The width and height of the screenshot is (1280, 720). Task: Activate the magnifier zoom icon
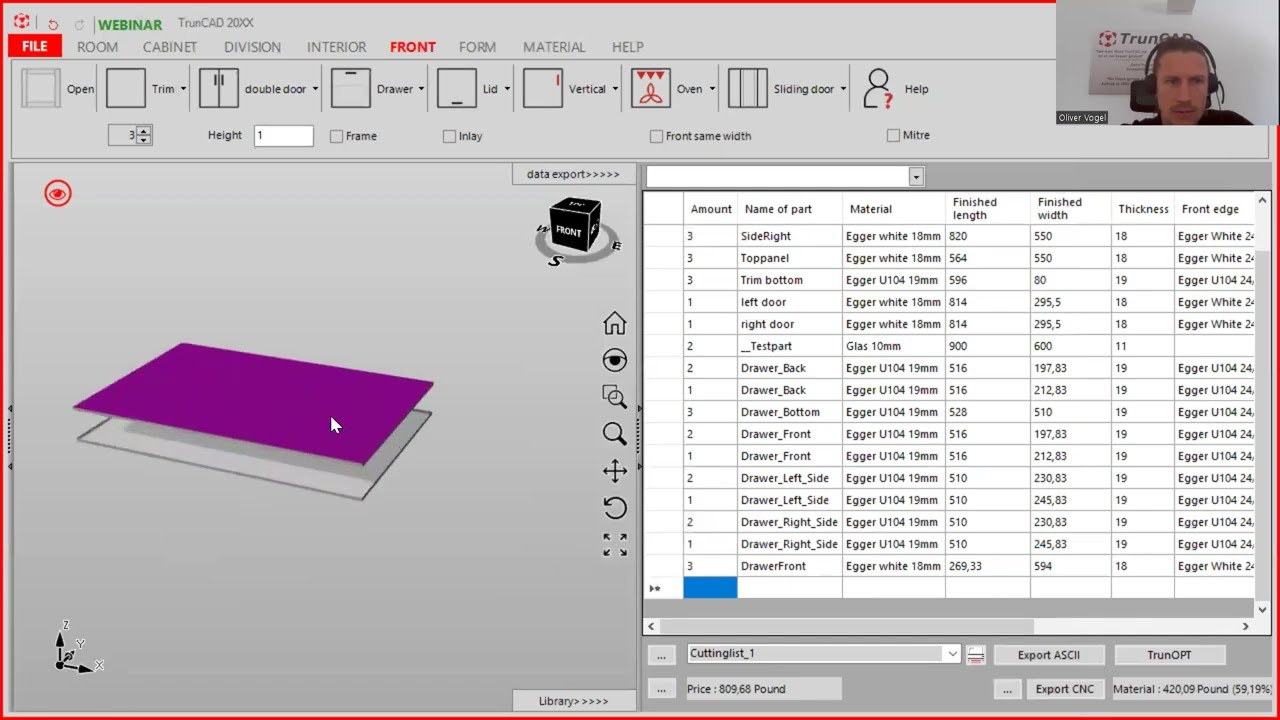tap(614, 433)
